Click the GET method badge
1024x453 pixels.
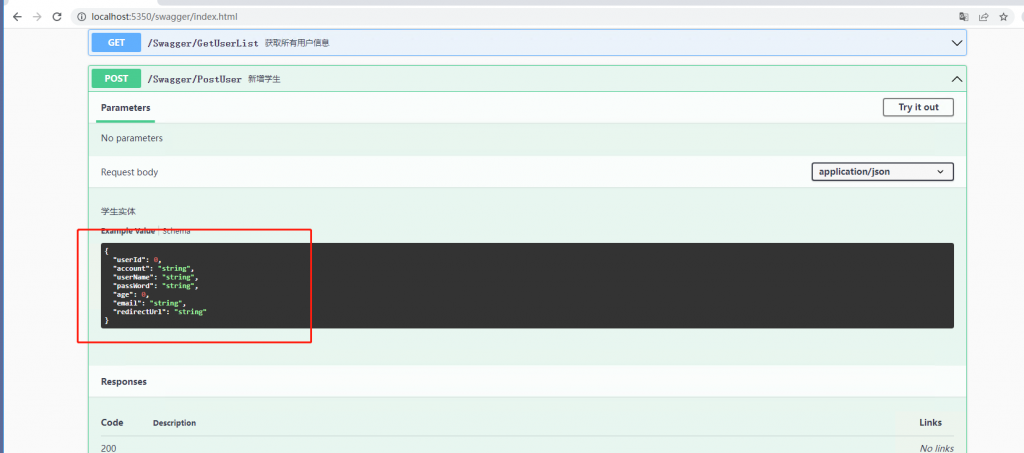pos(116,43)
